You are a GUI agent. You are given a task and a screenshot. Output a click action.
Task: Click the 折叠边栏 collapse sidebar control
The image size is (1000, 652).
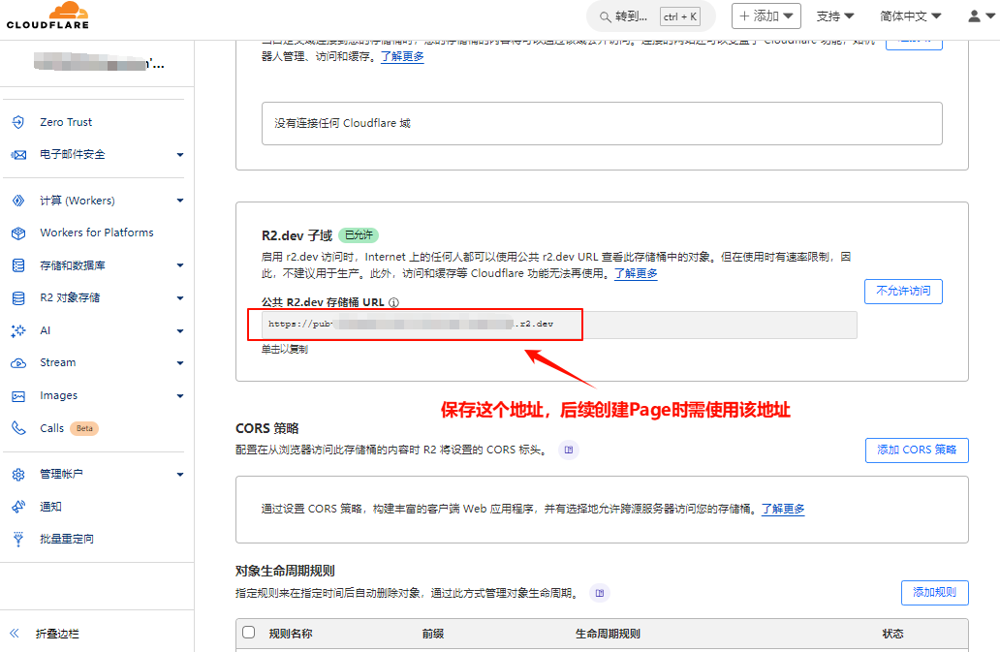pyautogui.click(x=44, y=633)
